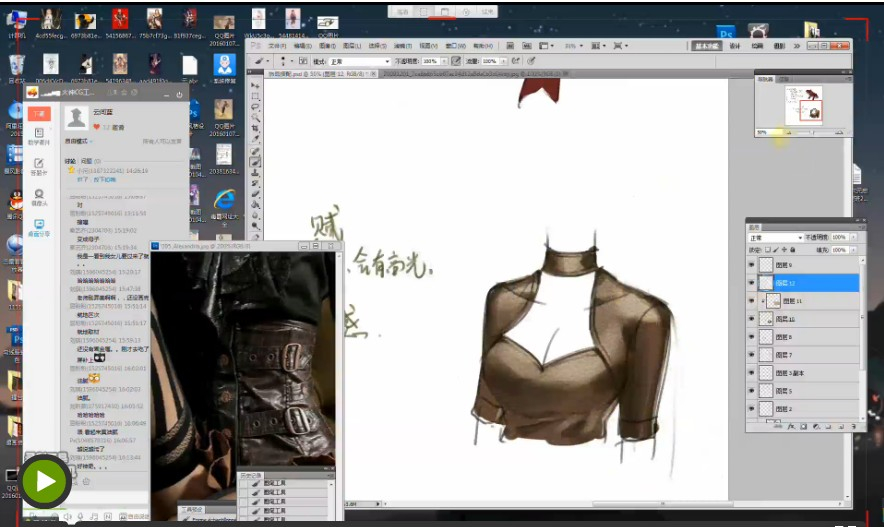The image size is (884, 527).
Task: Click the add layer style fx icon
Action: [792, 427]
